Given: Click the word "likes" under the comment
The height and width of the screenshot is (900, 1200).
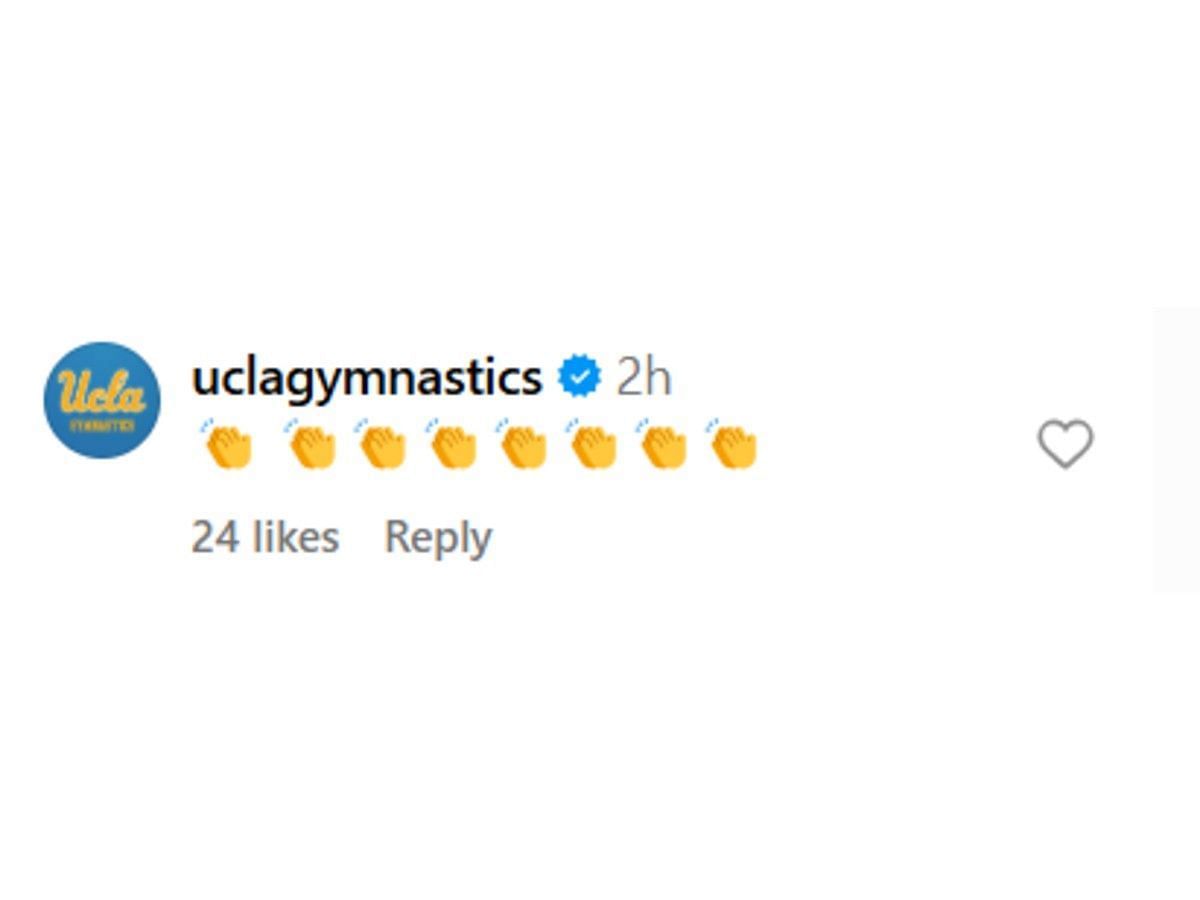Looking at the screenshot, I should pyautogui.click(x=296, y=538).
